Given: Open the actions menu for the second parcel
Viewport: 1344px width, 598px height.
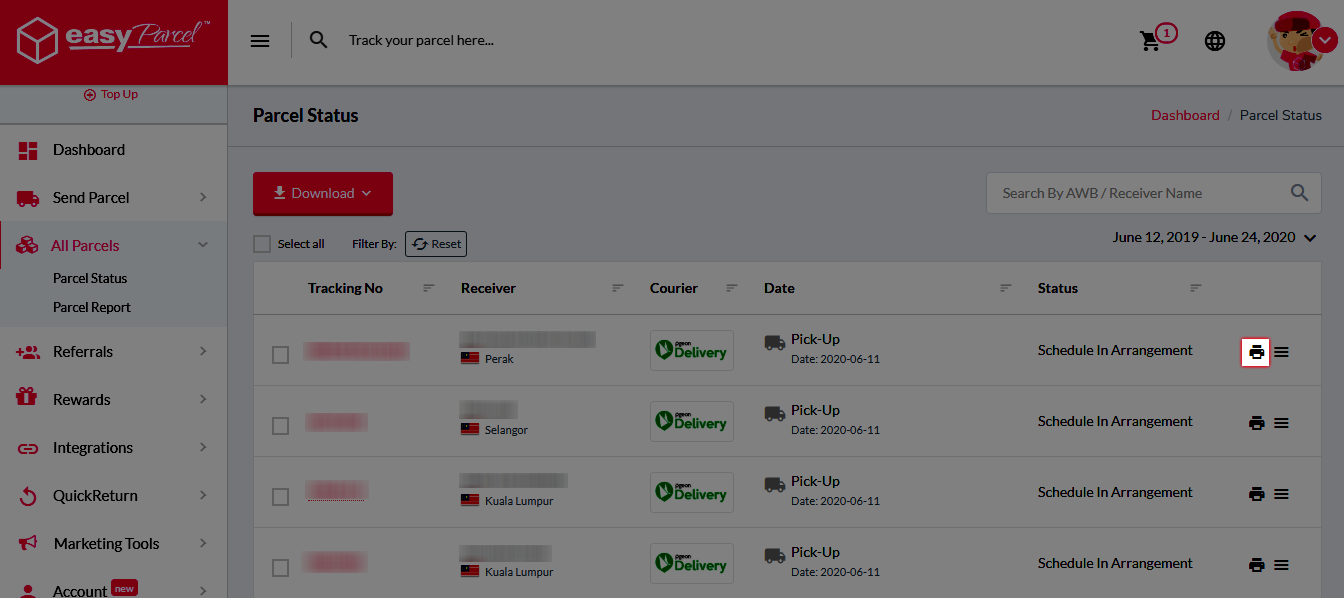Looking at the screenshot, I should (x=1282, y=422).
